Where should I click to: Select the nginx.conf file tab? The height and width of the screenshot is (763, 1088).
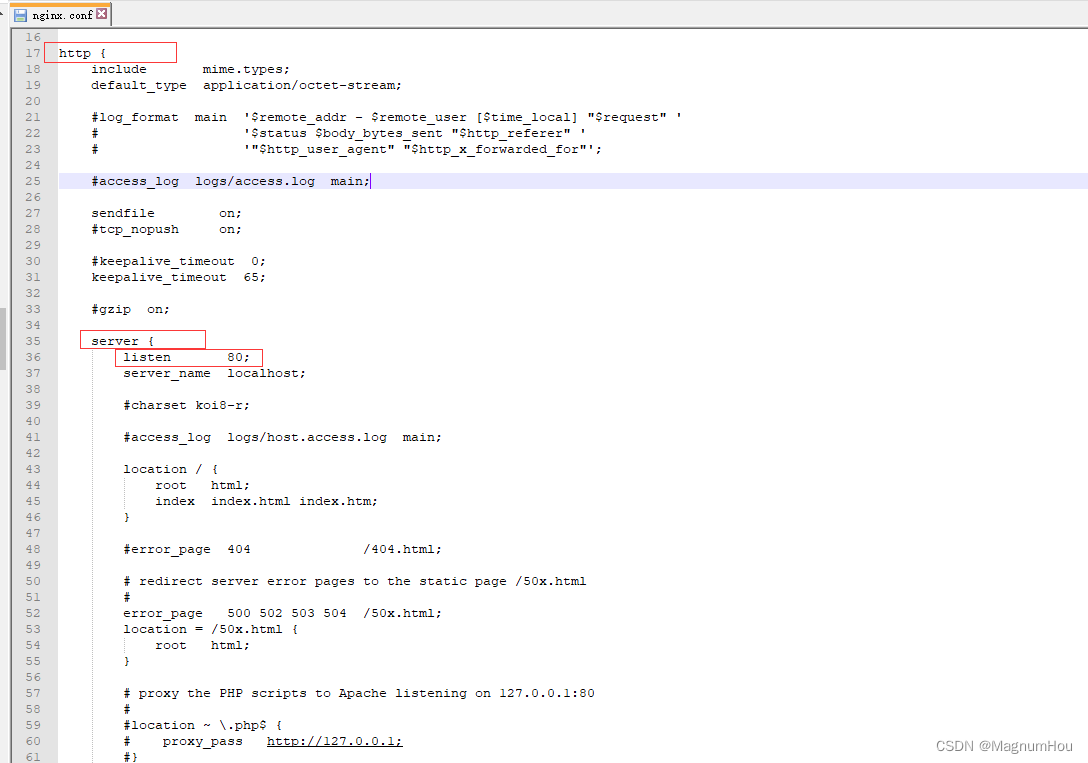(x=61, y=15)
